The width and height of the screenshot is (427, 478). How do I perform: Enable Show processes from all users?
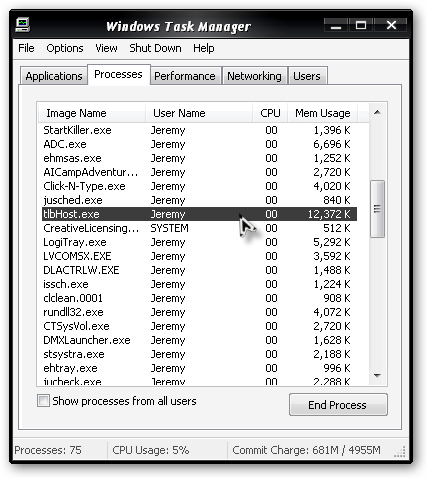coord(43,401)
